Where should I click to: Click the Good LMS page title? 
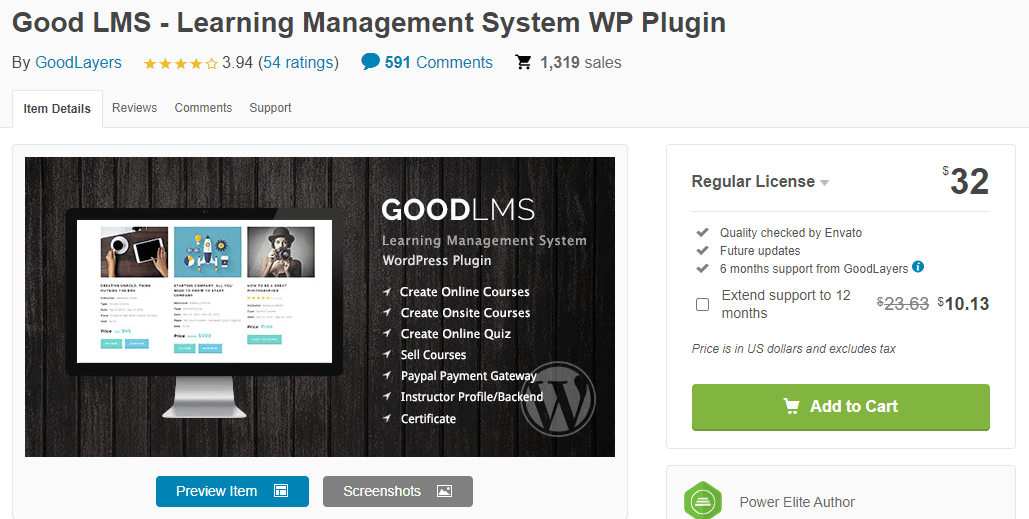(369, 22)
